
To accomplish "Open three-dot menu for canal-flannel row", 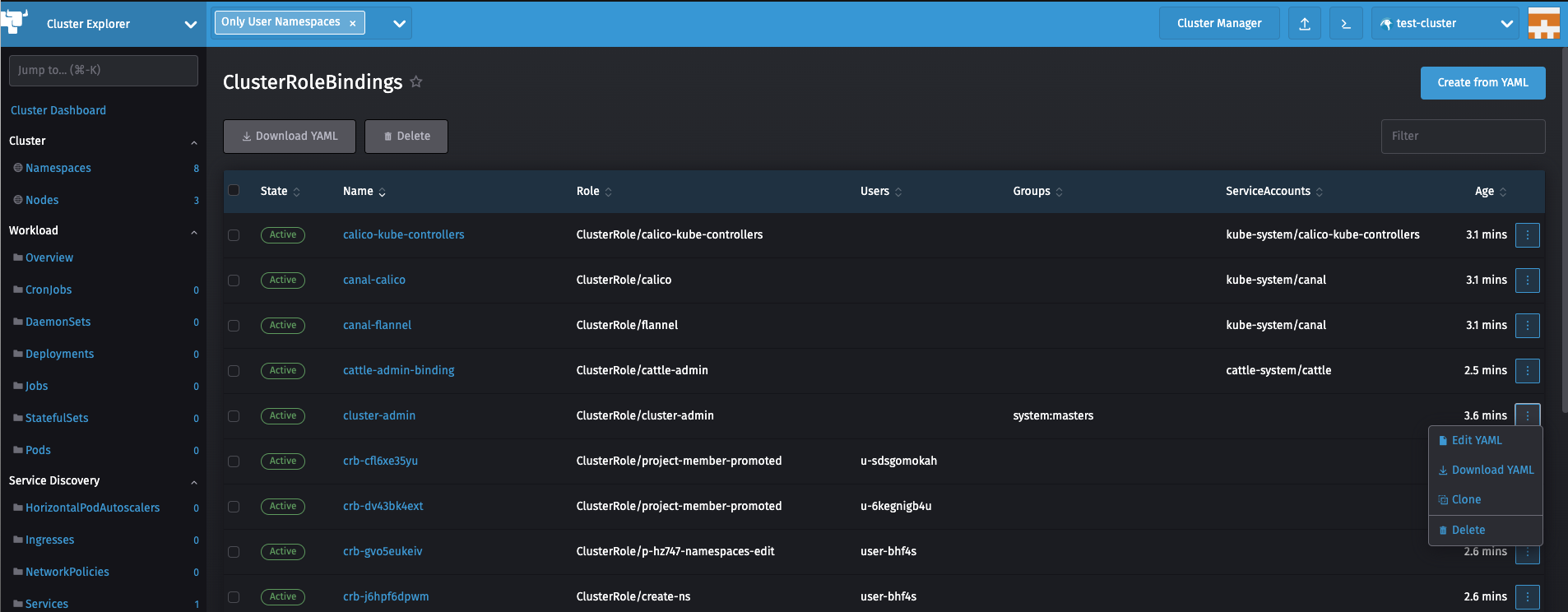I will 1527,326.
